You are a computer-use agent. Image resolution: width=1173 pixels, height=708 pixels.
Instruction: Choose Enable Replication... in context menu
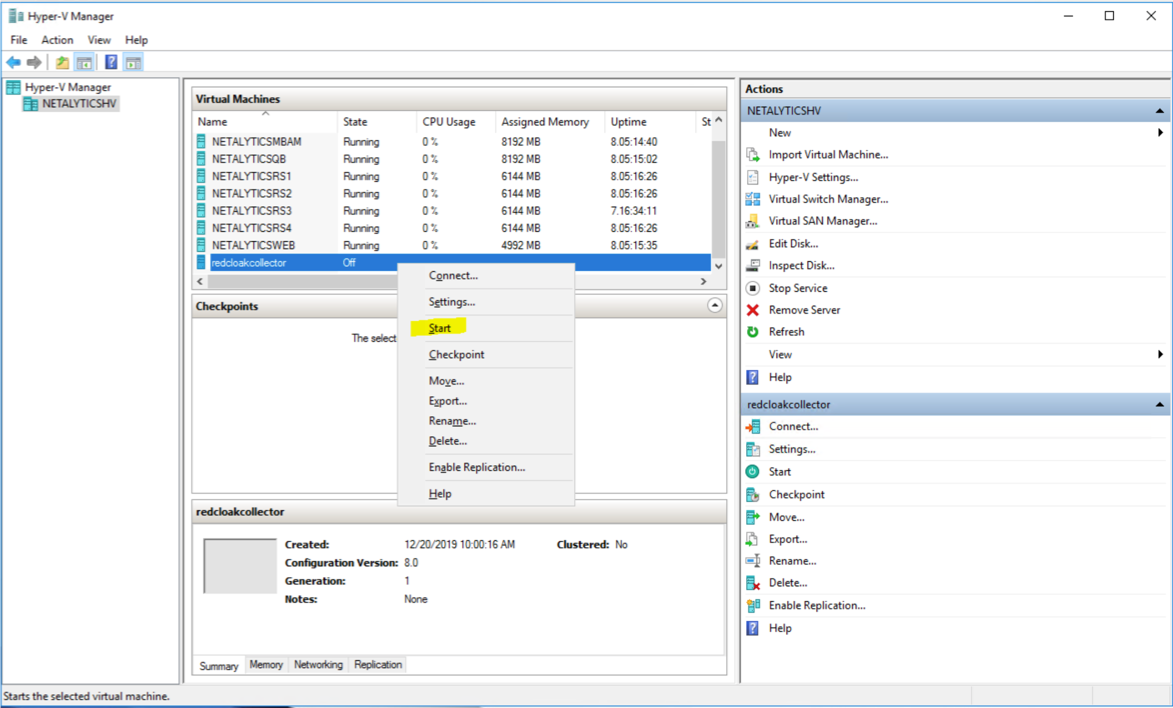(x=486, y=467)
